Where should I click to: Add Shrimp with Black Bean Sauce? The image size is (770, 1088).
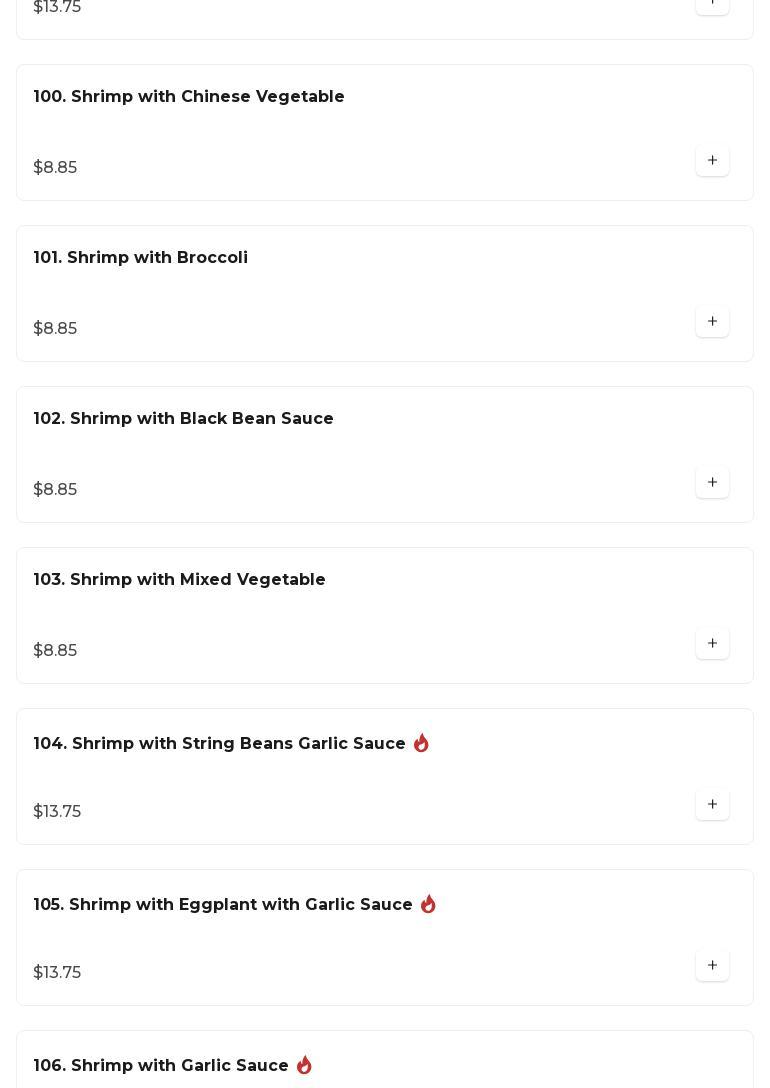click(x=712, y=483)
